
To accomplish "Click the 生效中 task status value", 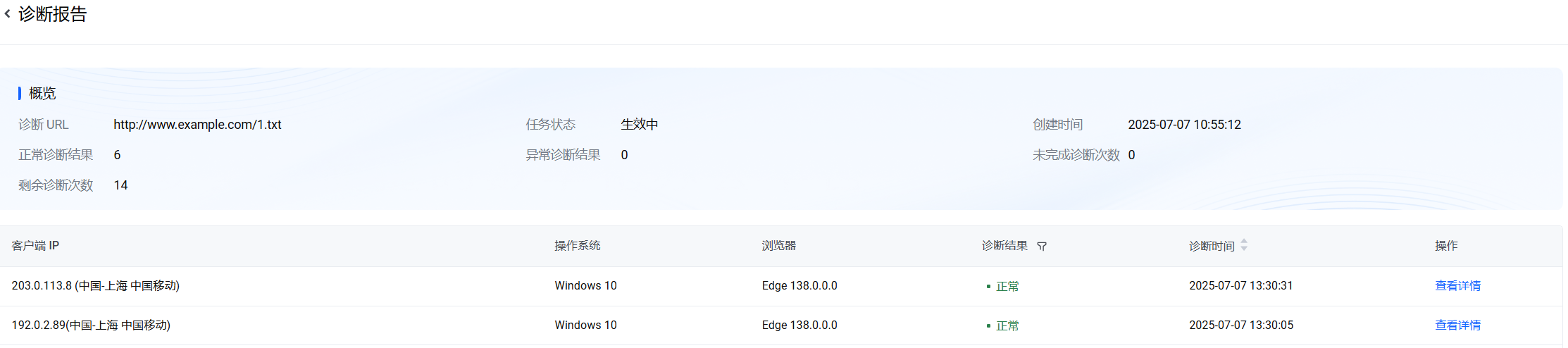I will 640,125.
